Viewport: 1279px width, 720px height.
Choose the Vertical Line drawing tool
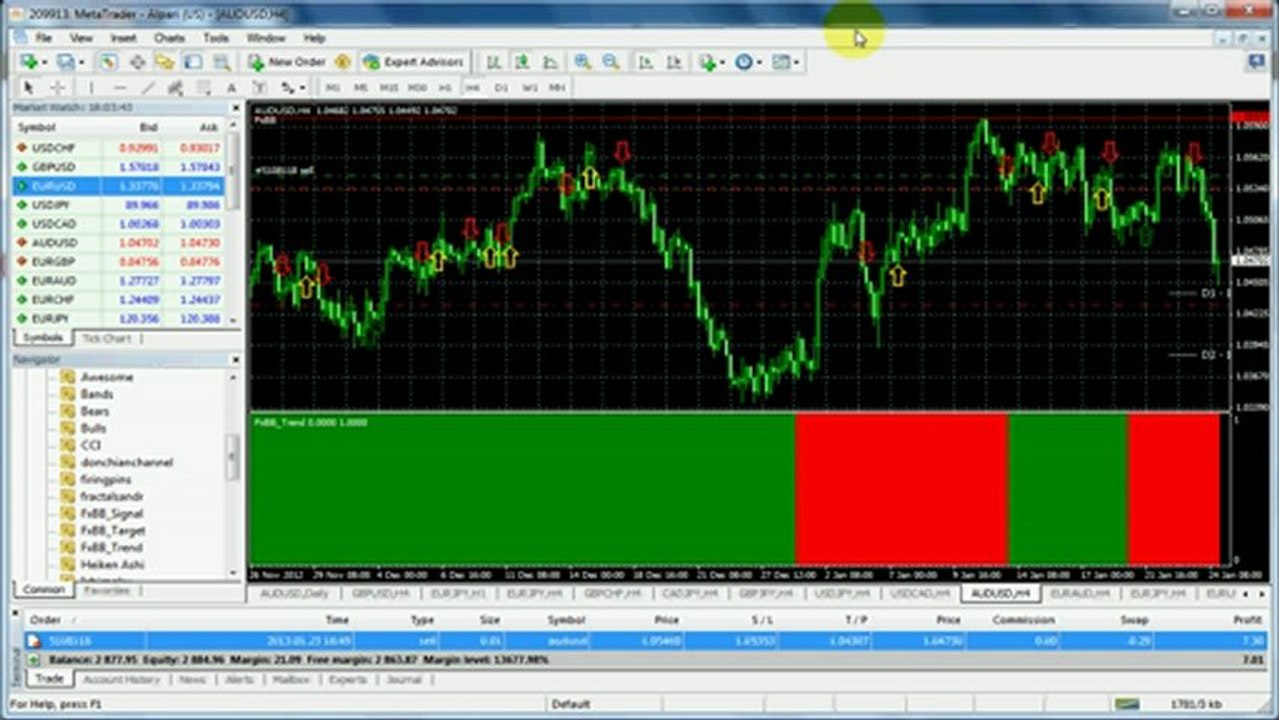tap(91, 88)
